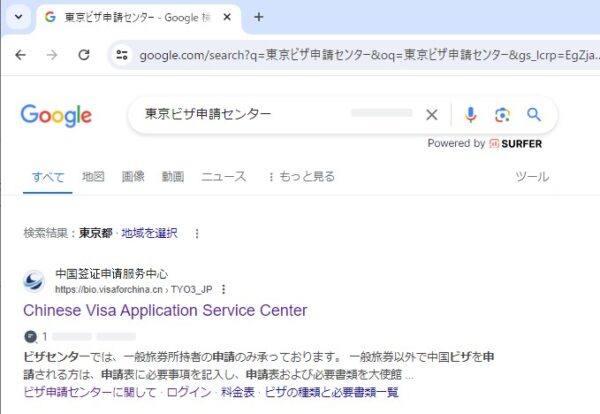Click the site info icon in address bar
The width and height of the screenshot is (600, 414).
pyautogui.click(x=122, y=56)
